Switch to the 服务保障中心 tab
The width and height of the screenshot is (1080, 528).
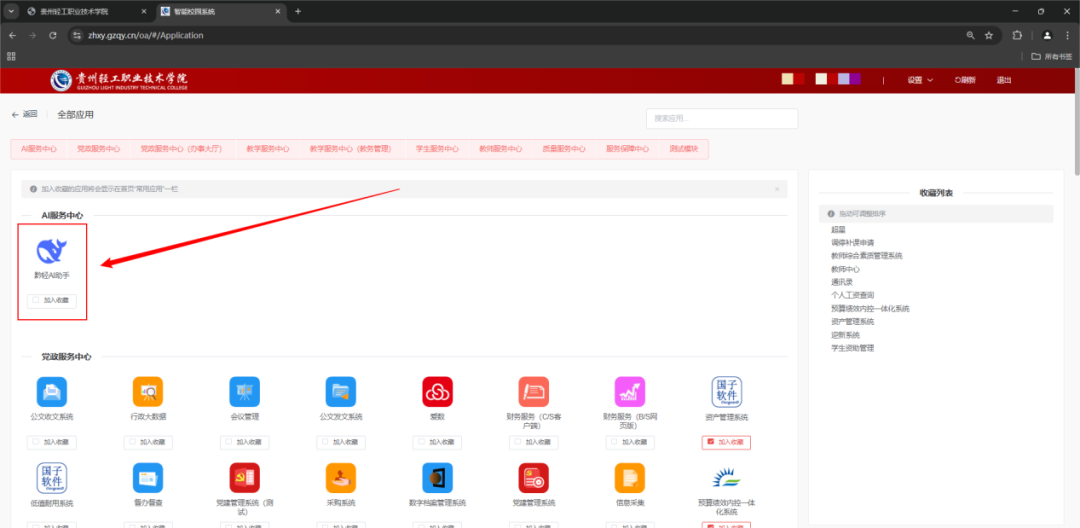(x=627, y=149)
